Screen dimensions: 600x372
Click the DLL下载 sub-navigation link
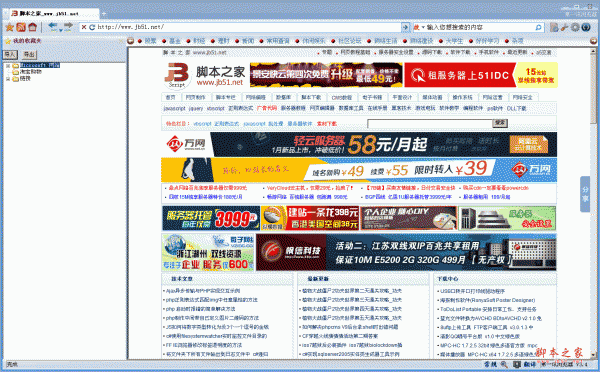tap(517, 108)
